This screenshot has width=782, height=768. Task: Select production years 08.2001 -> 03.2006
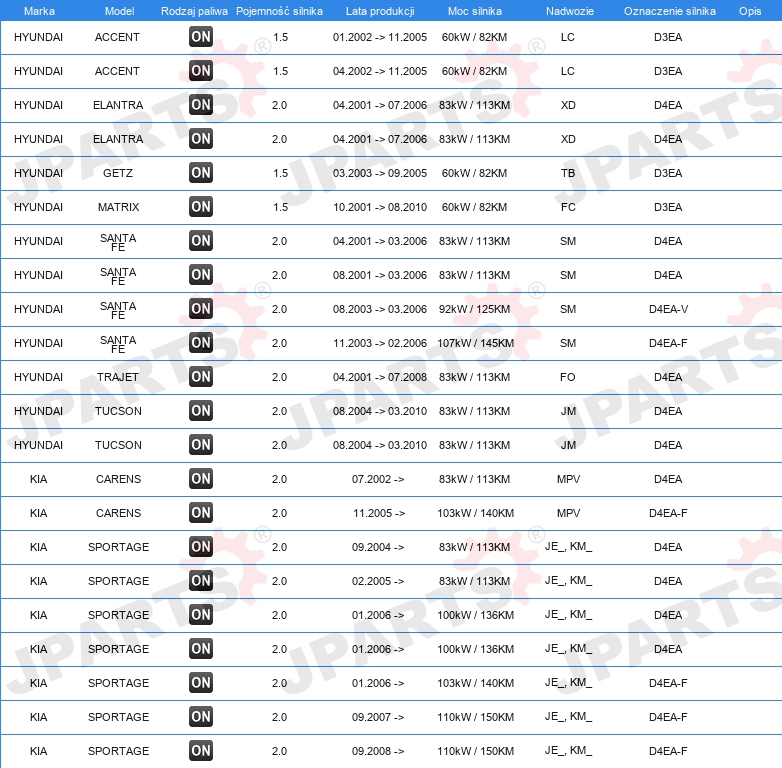click(380, 275)
